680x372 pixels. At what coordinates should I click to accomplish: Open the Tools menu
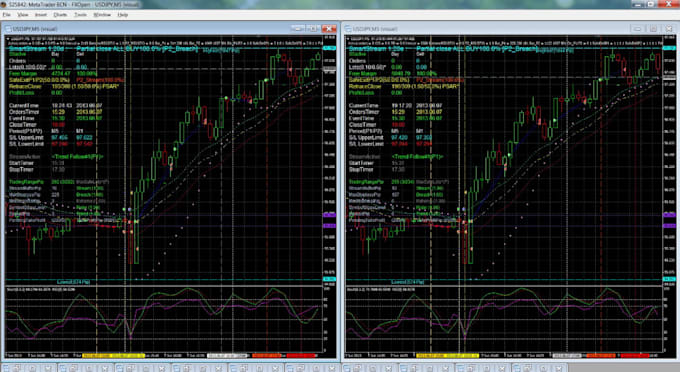pos(80,15)
